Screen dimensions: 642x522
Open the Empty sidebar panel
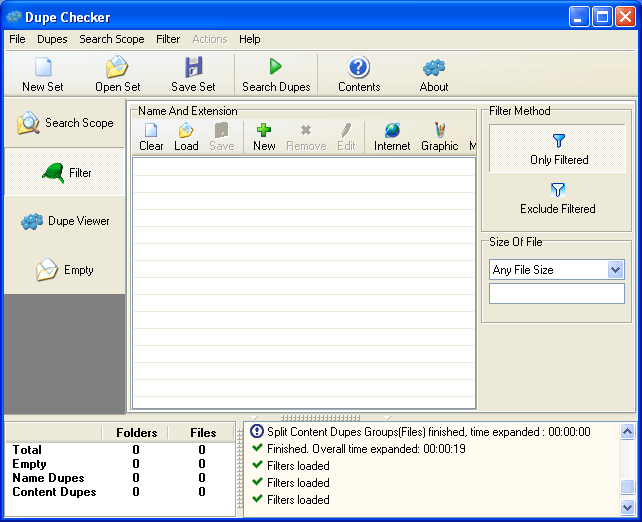coord(65,270)
